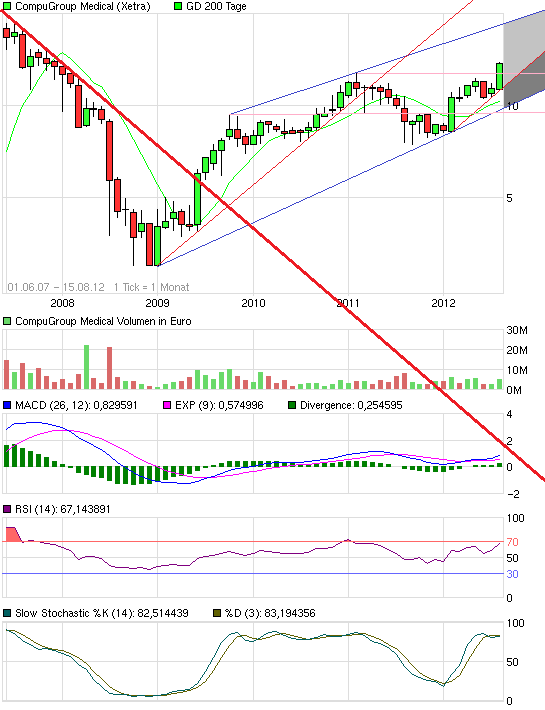Click the EXP (9) magenta legend swatch
This screenshot has height=710, width=545.
tap(167, 405)
